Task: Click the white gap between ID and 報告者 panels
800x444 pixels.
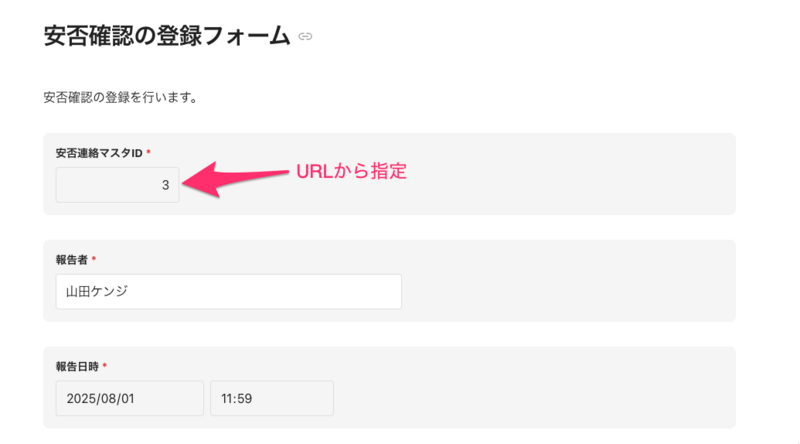Action: click(390, 227)
